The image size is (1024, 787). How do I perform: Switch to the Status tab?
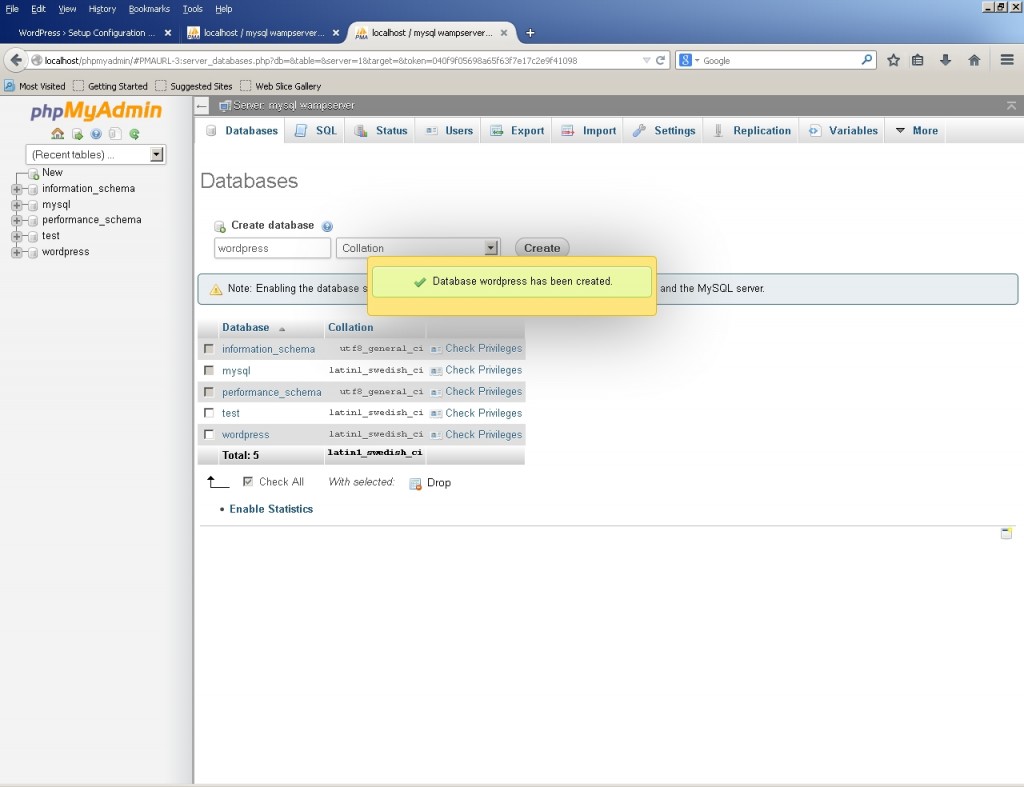[381, 131]
